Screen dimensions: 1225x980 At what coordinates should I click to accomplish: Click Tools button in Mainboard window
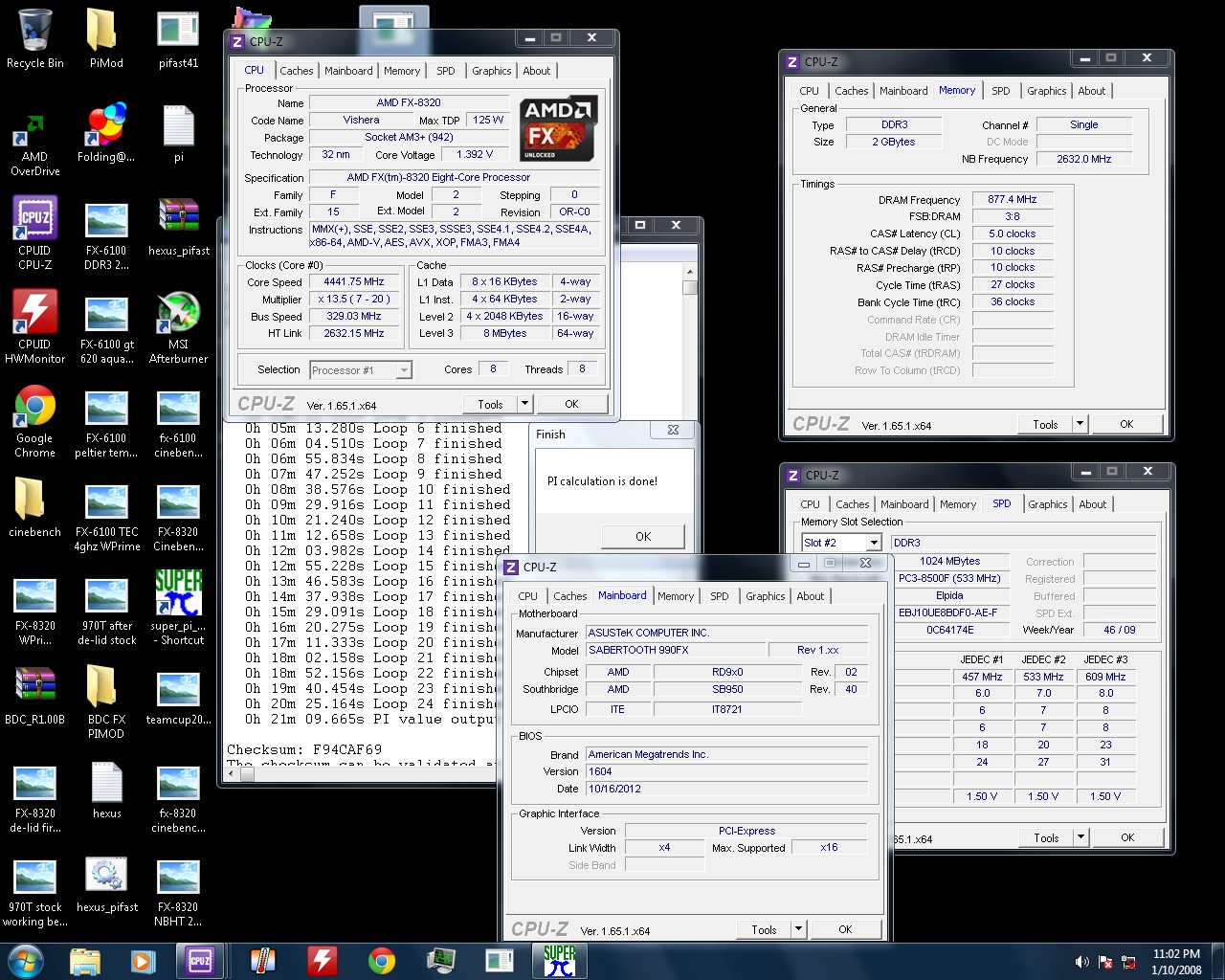pyautogui.click(x=764, y=929)
